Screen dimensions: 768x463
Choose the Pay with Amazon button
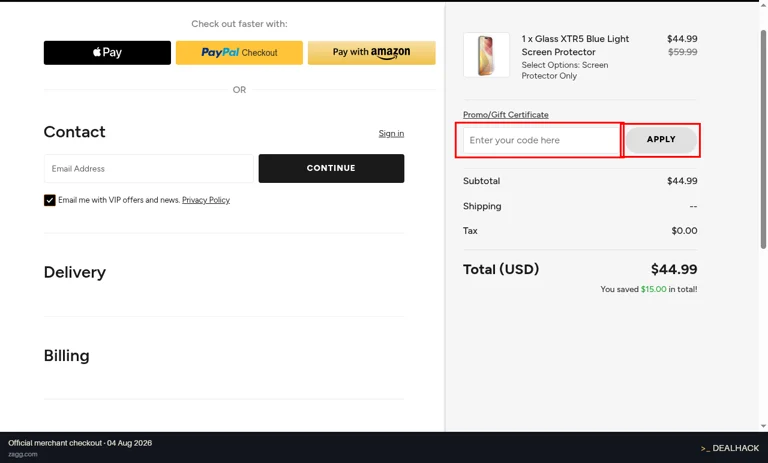click(371, 52)
